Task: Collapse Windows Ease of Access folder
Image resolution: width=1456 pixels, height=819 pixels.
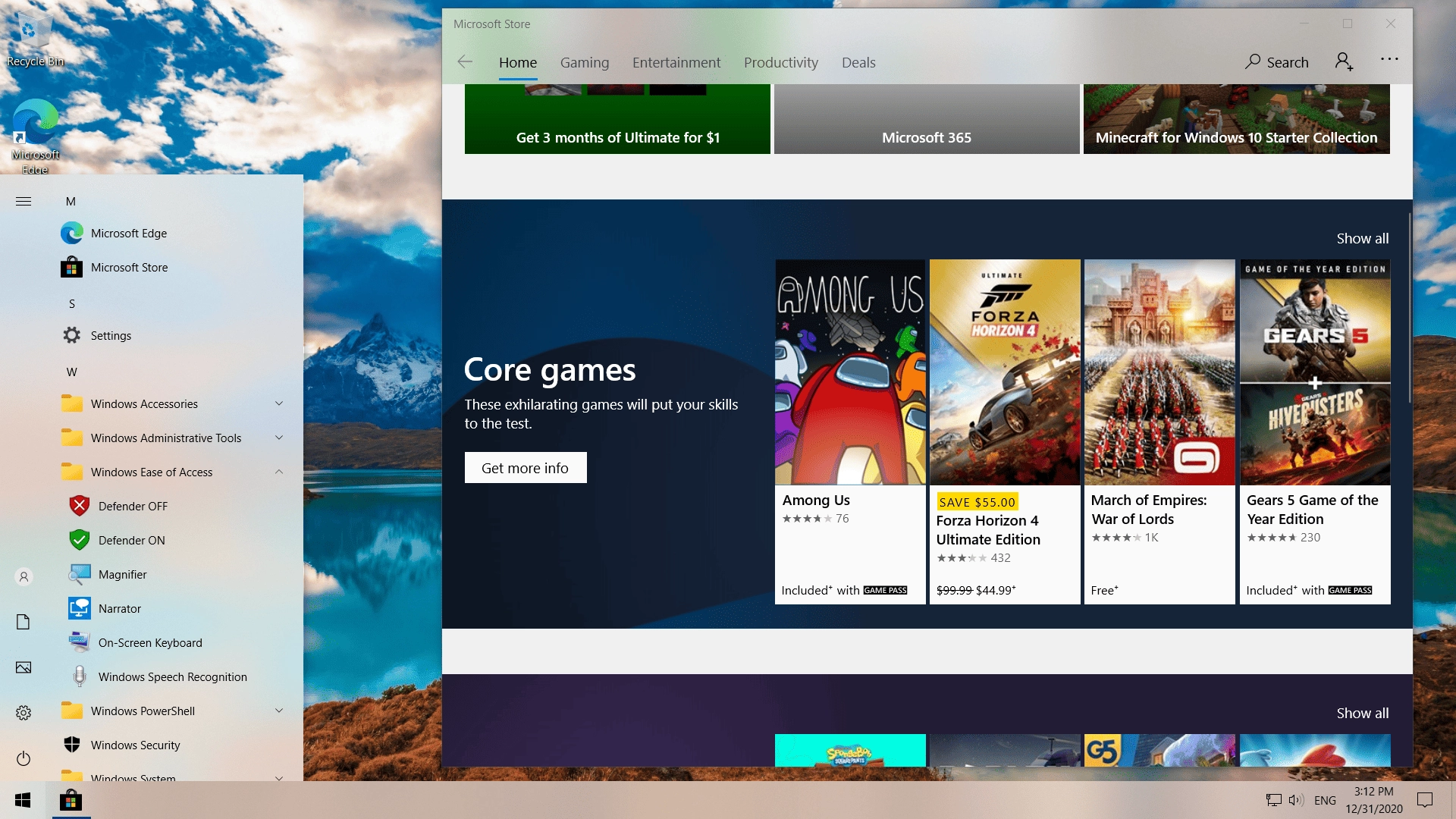Action: 174,472
